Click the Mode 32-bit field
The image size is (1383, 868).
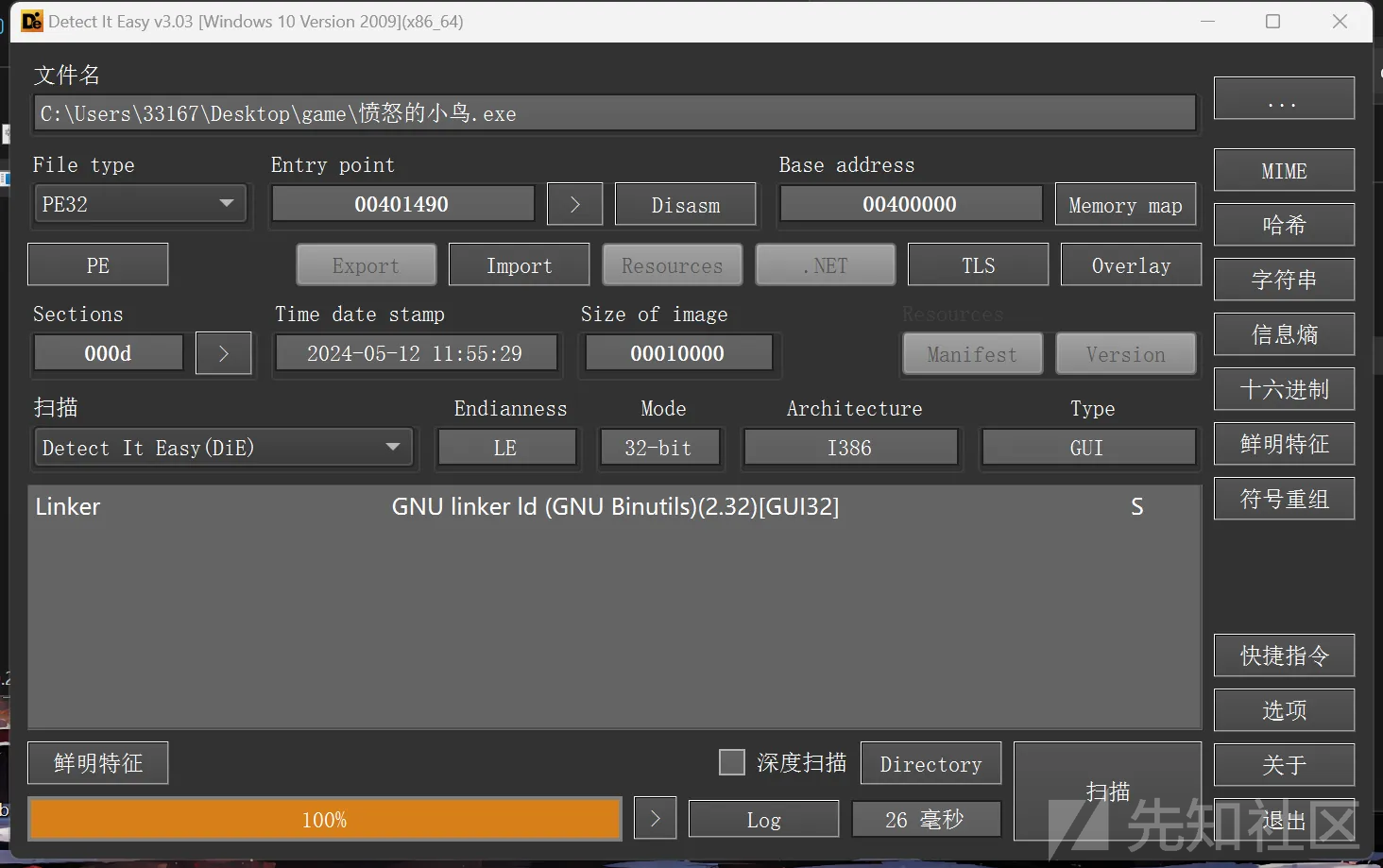[659, 448]
